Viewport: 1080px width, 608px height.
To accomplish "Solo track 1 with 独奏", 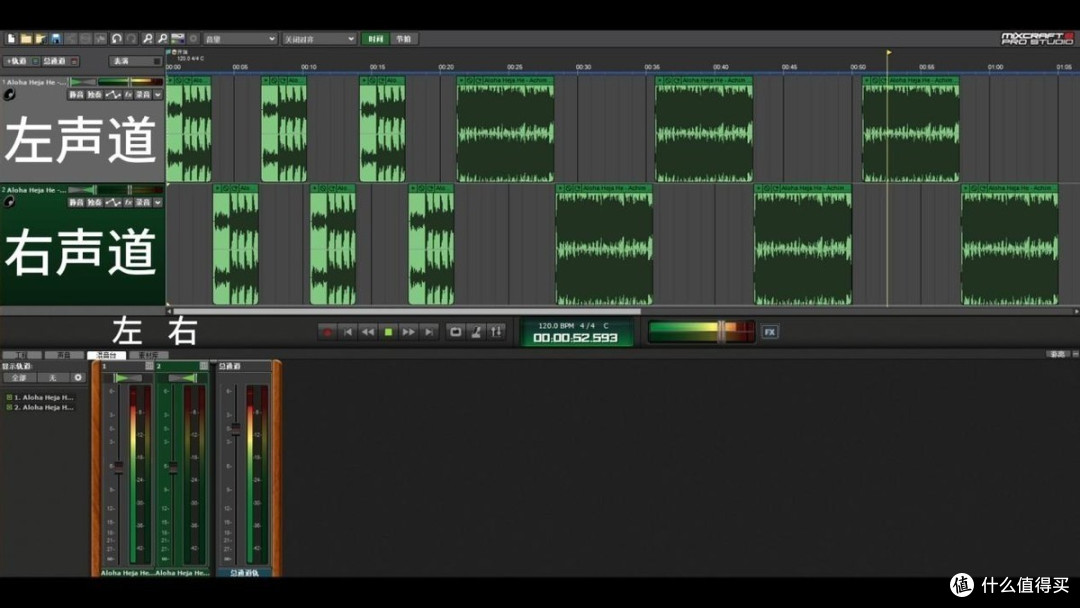I will pyautogui.click(x=94, y=94).
